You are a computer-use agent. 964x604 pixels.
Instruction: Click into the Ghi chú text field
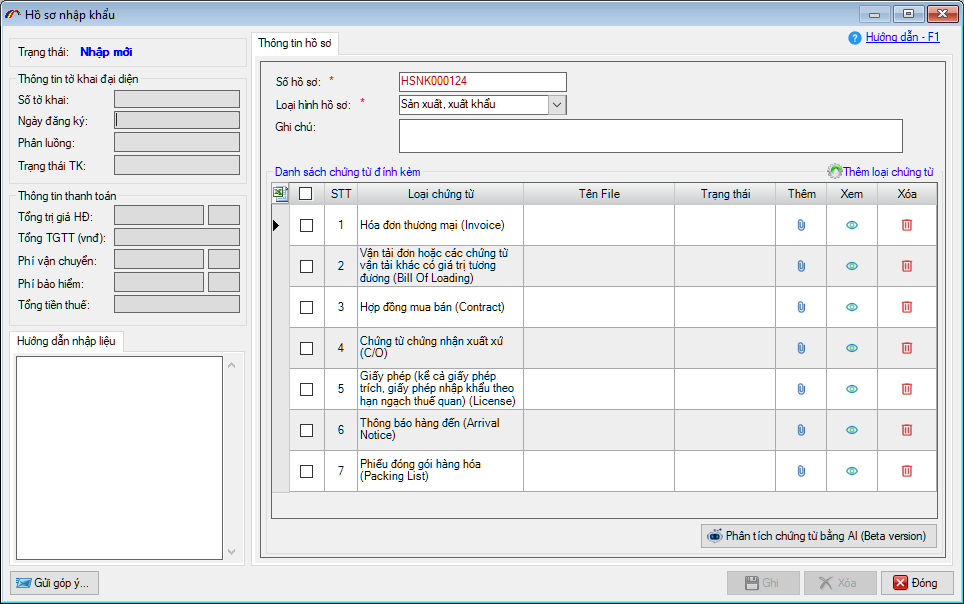click(650, 136)
